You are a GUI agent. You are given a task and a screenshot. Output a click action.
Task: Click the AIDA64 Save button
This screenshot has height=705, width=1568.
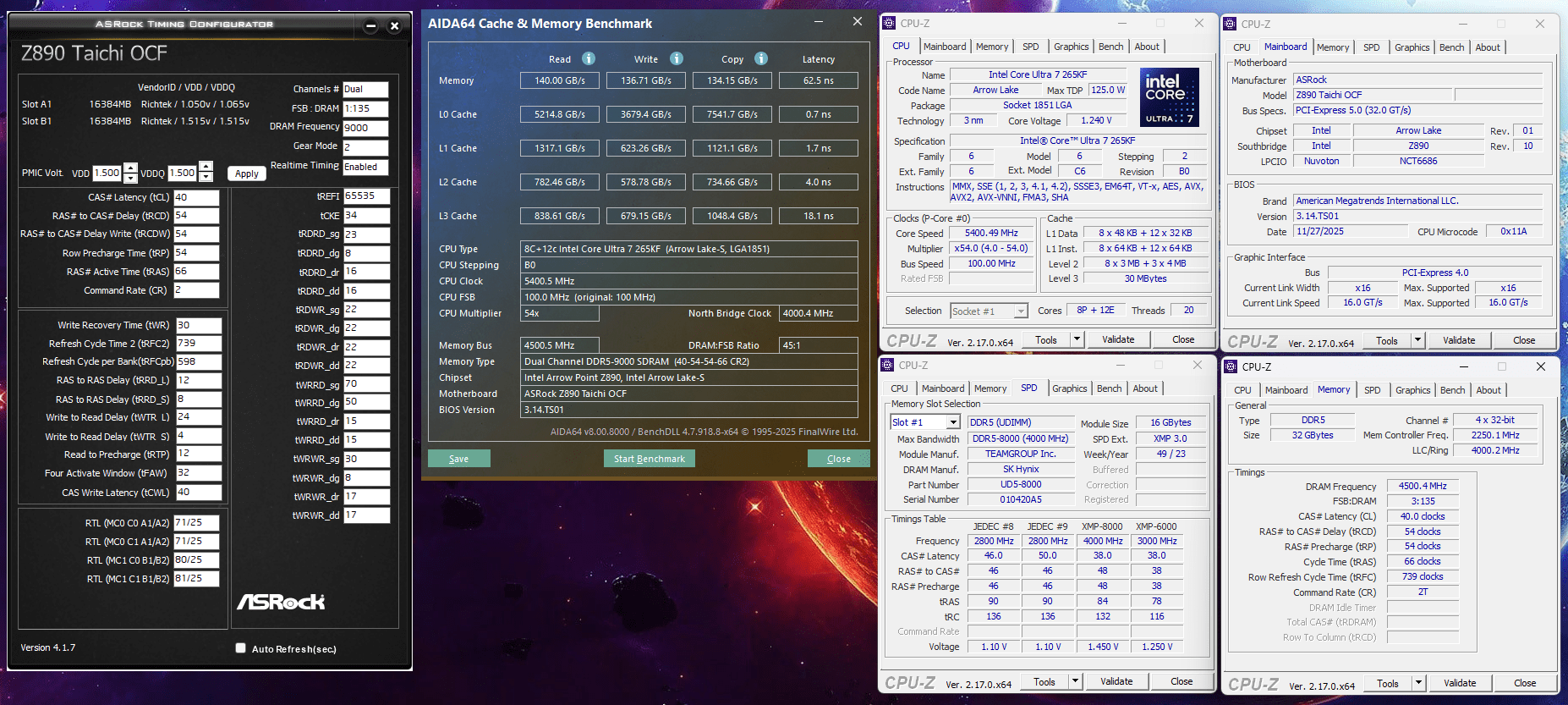[x=458, y=459]
